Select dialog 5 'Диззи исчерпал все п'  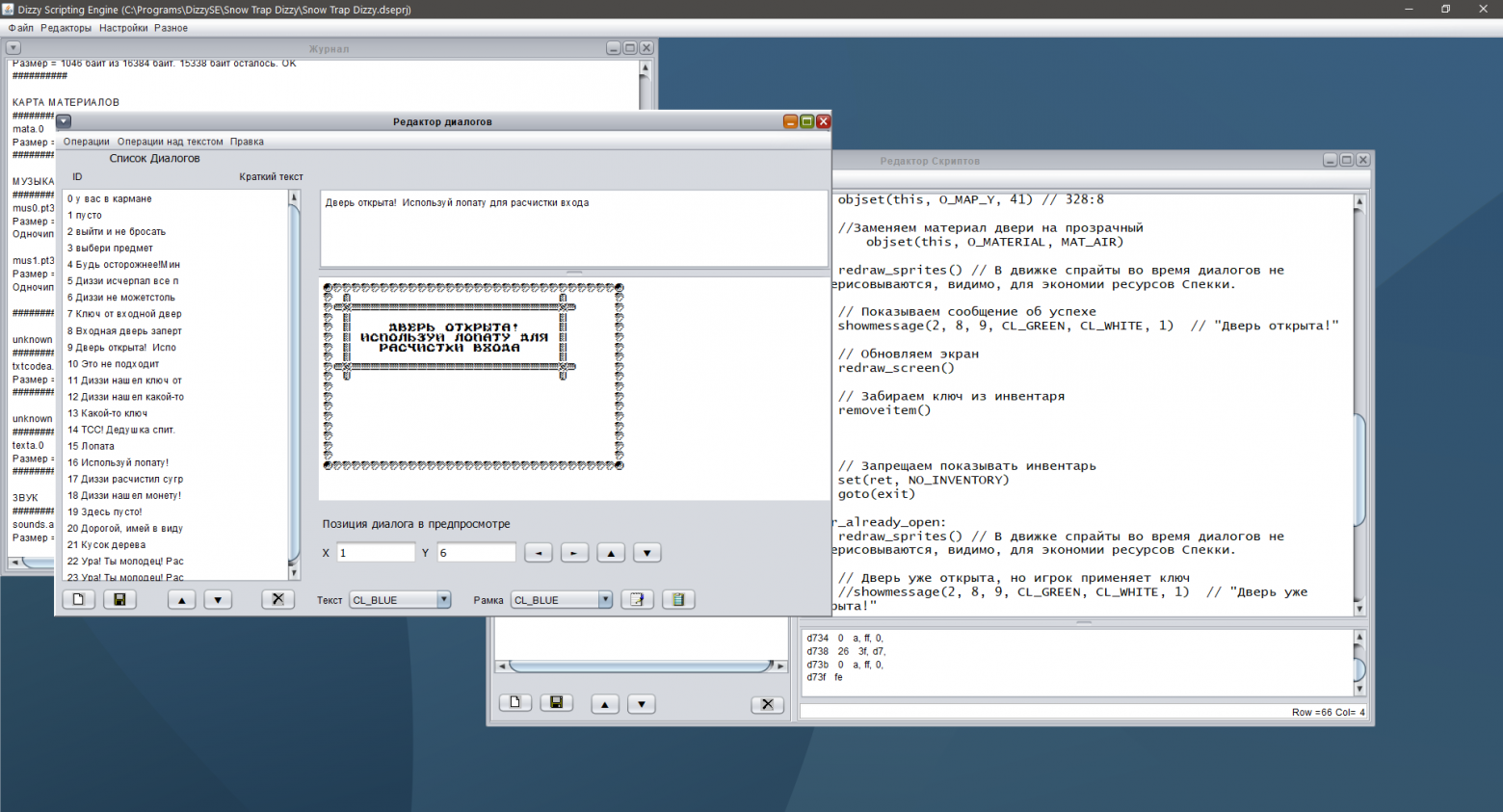click(176, 280)
